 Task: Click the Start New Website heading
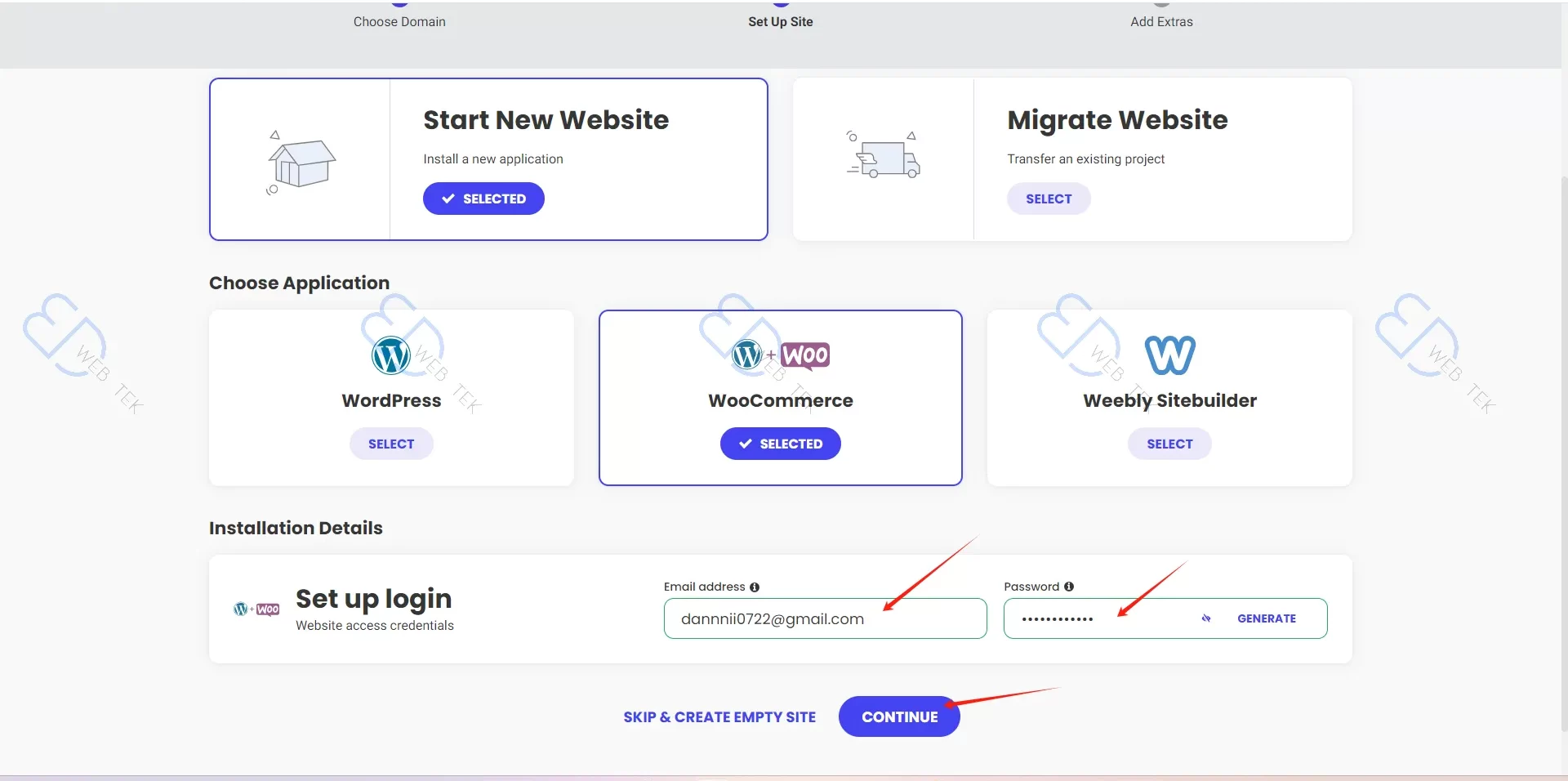546,120
